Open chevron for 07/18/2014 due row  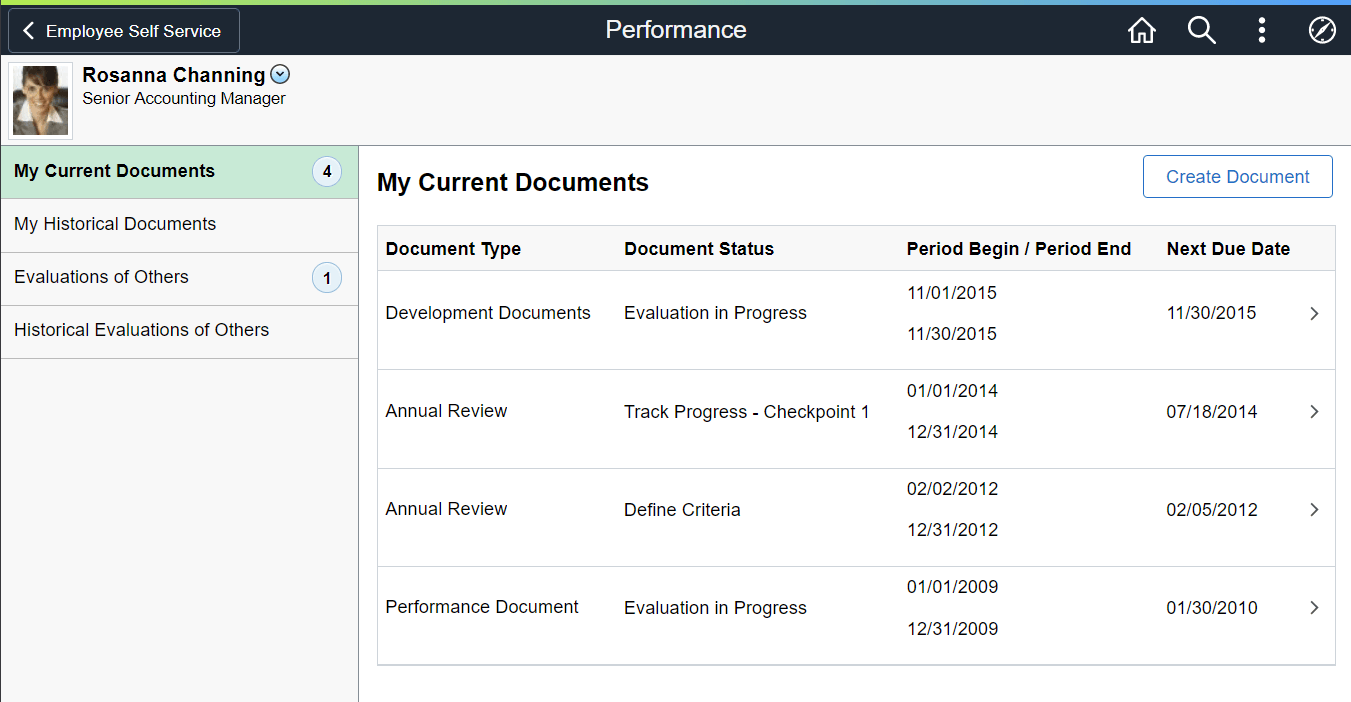[x=1314, y=412]
